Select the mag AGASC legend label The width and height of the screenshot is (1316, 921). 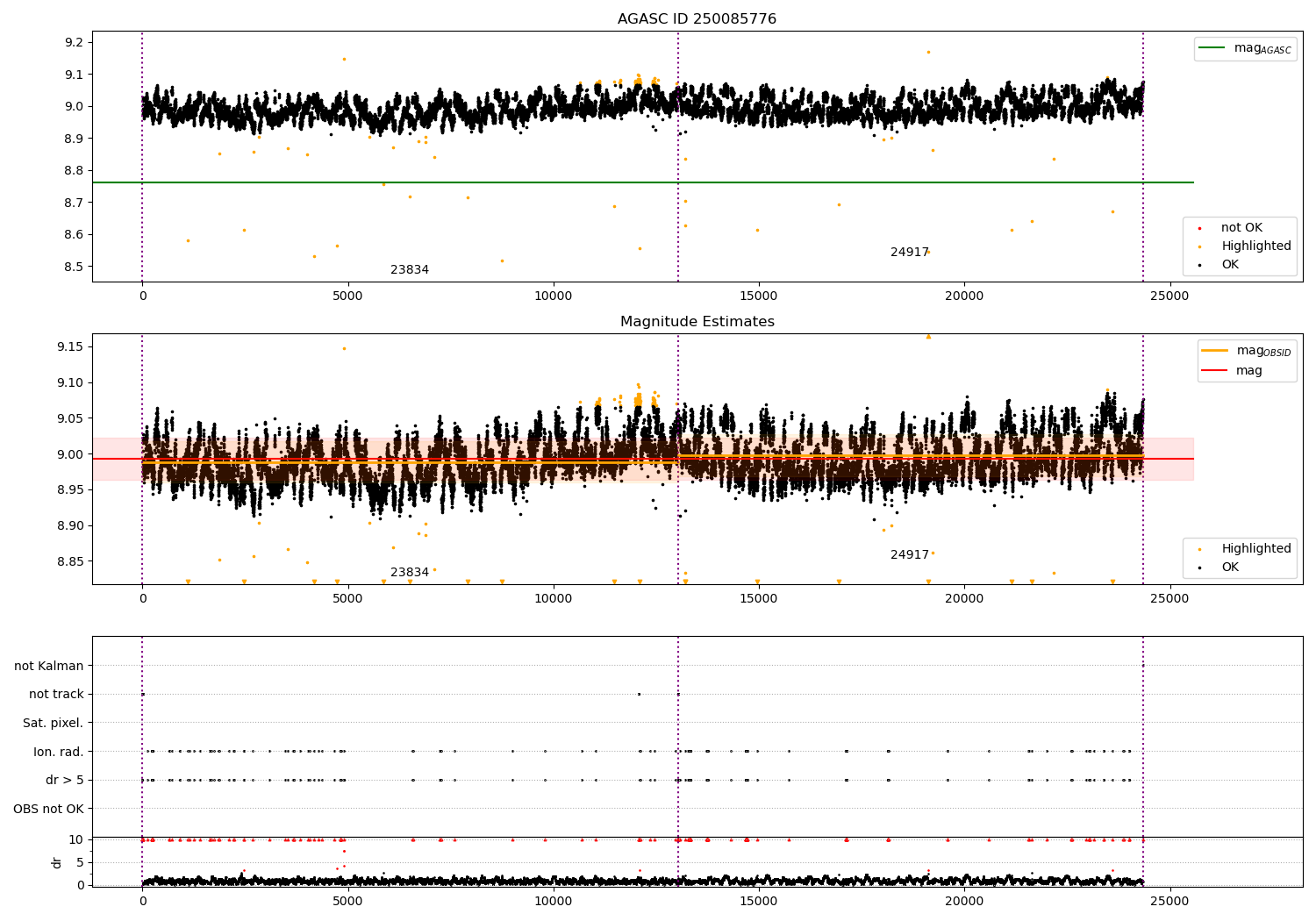point(1262,48)
